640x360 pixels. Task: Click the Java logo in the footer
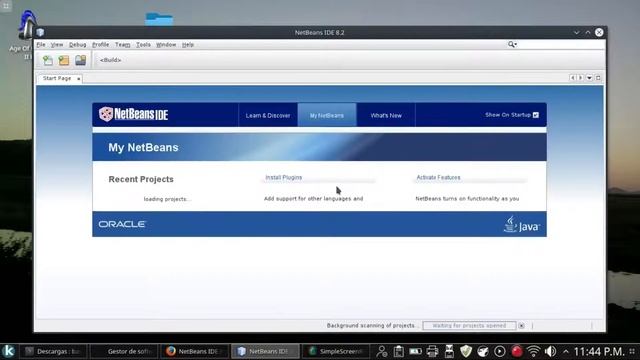point(522,224)
